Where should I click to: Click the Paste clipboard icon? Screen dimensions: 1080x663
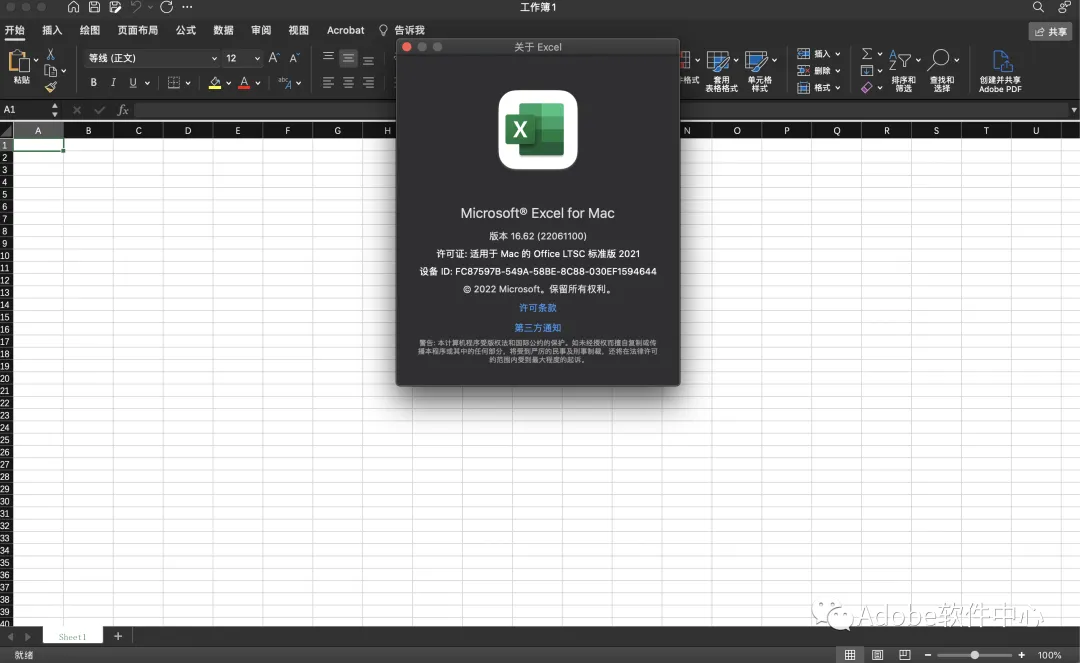click(x=18, y=62)
